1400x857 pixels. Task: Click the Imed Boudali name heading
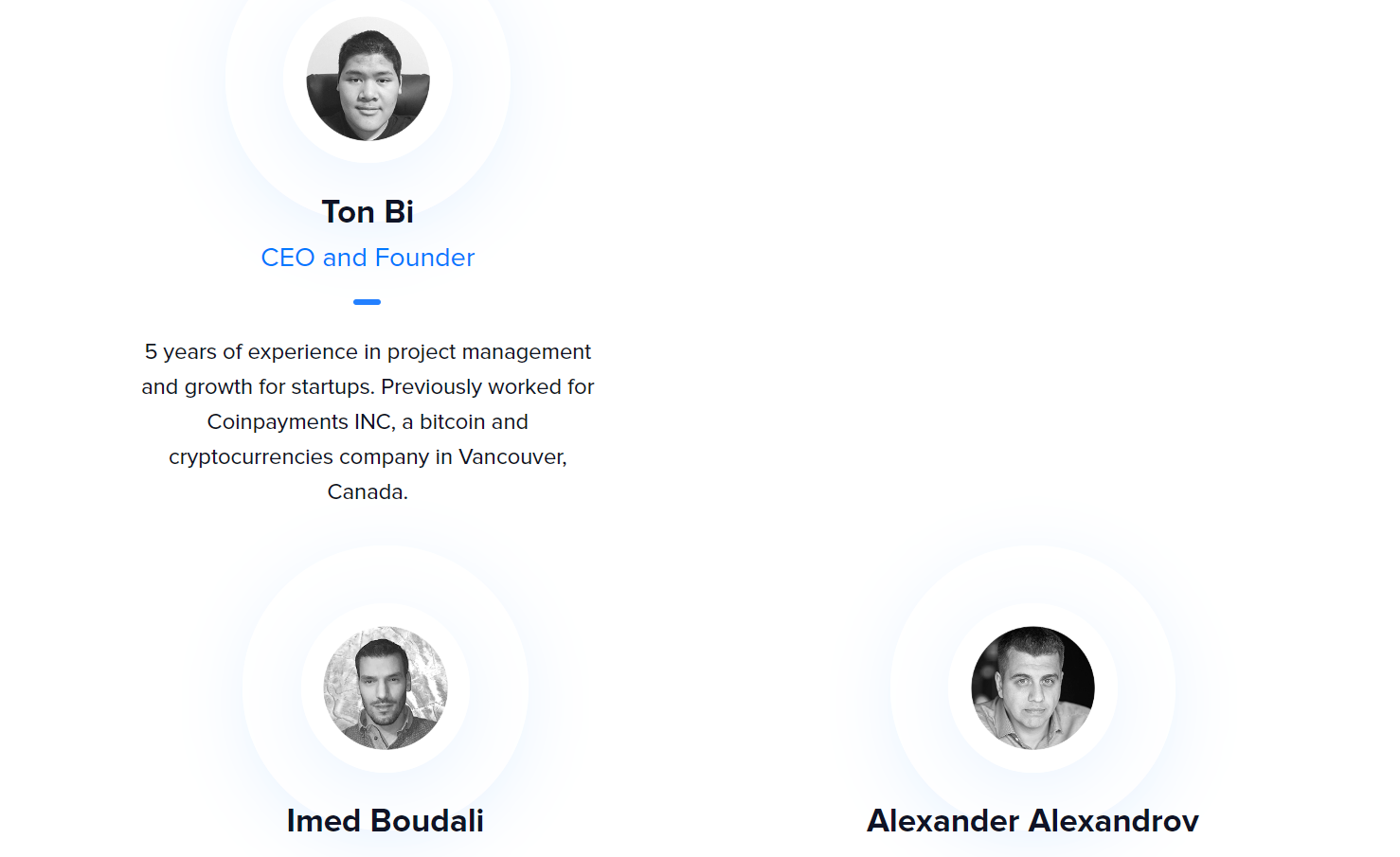point(385,821)
